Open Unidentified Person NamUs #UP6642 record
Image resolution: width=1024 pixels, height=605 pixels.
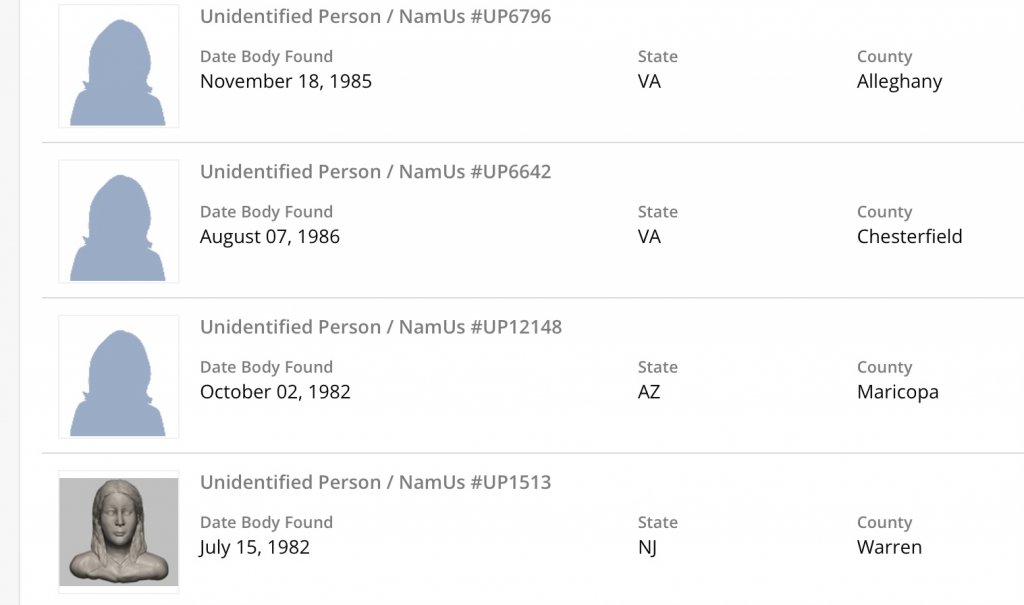point(375,172)
